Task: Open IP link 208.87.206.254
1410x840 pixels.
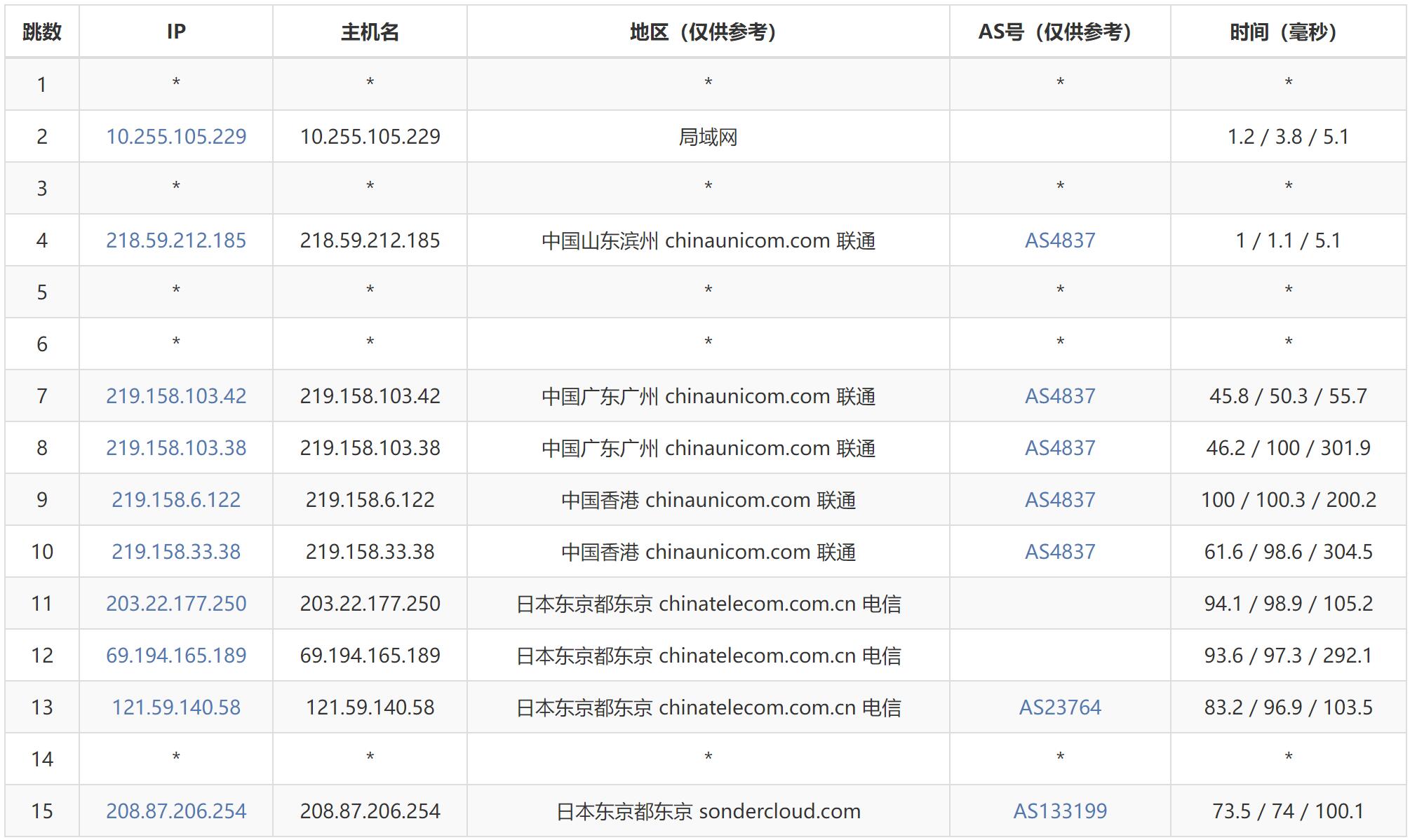Action: [176, 811]
